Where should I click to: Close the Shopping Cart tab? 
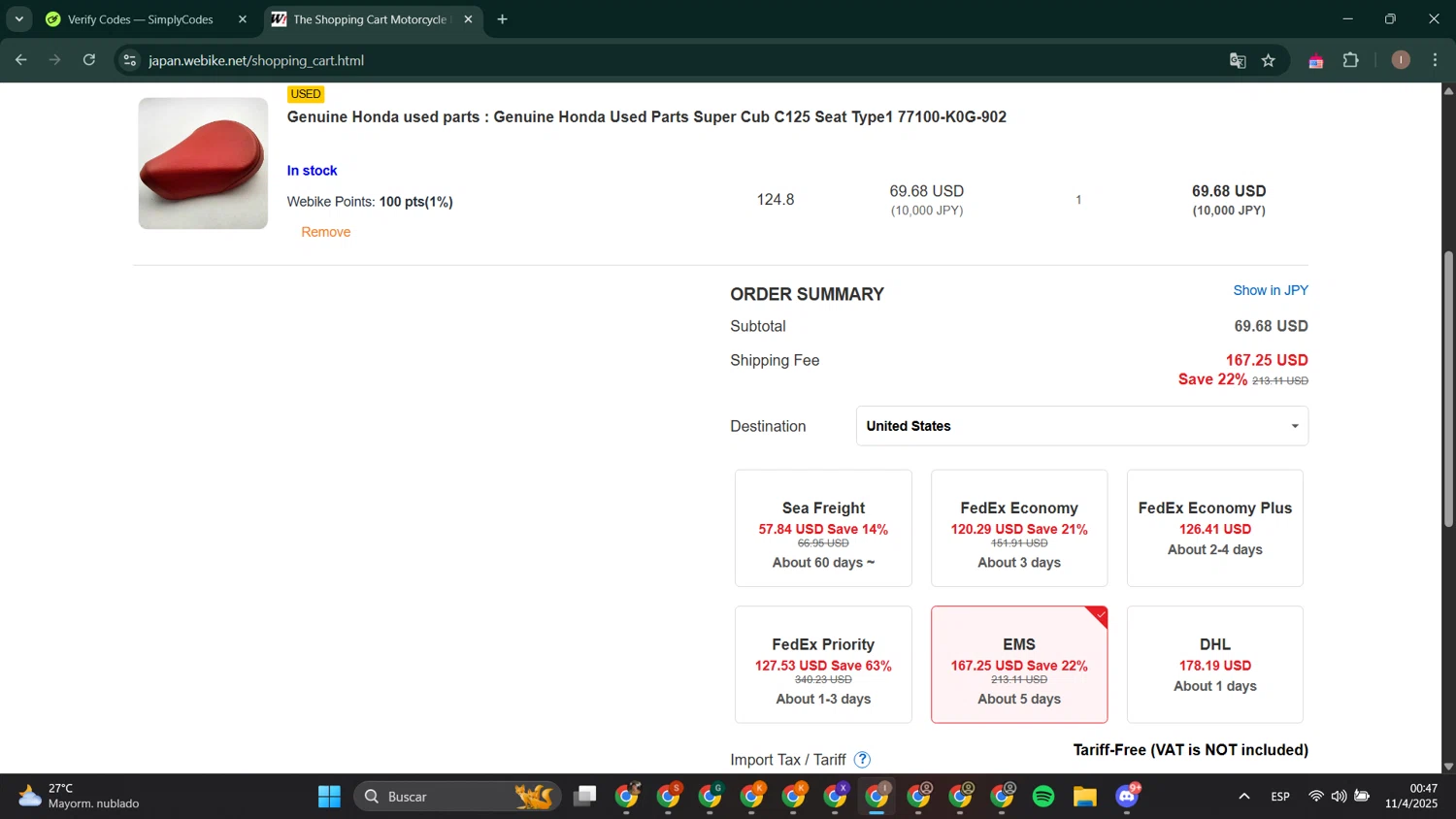tap(468, 19)
